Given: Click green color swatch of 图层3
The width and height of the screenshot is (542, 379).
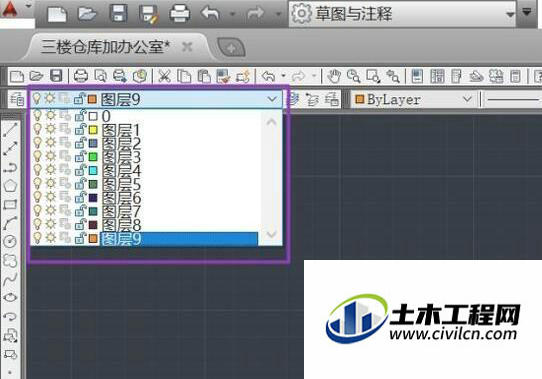Looking at the screenshot, I should click(93, 157).
